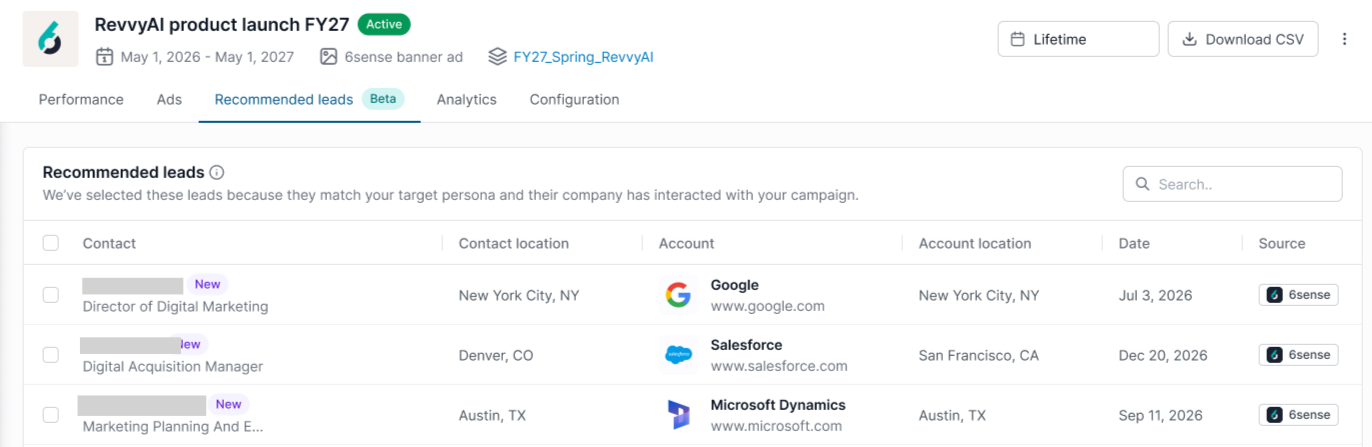Open the Lifetime date range dropdown
1372x447 pixels.
coord(1079,39)
